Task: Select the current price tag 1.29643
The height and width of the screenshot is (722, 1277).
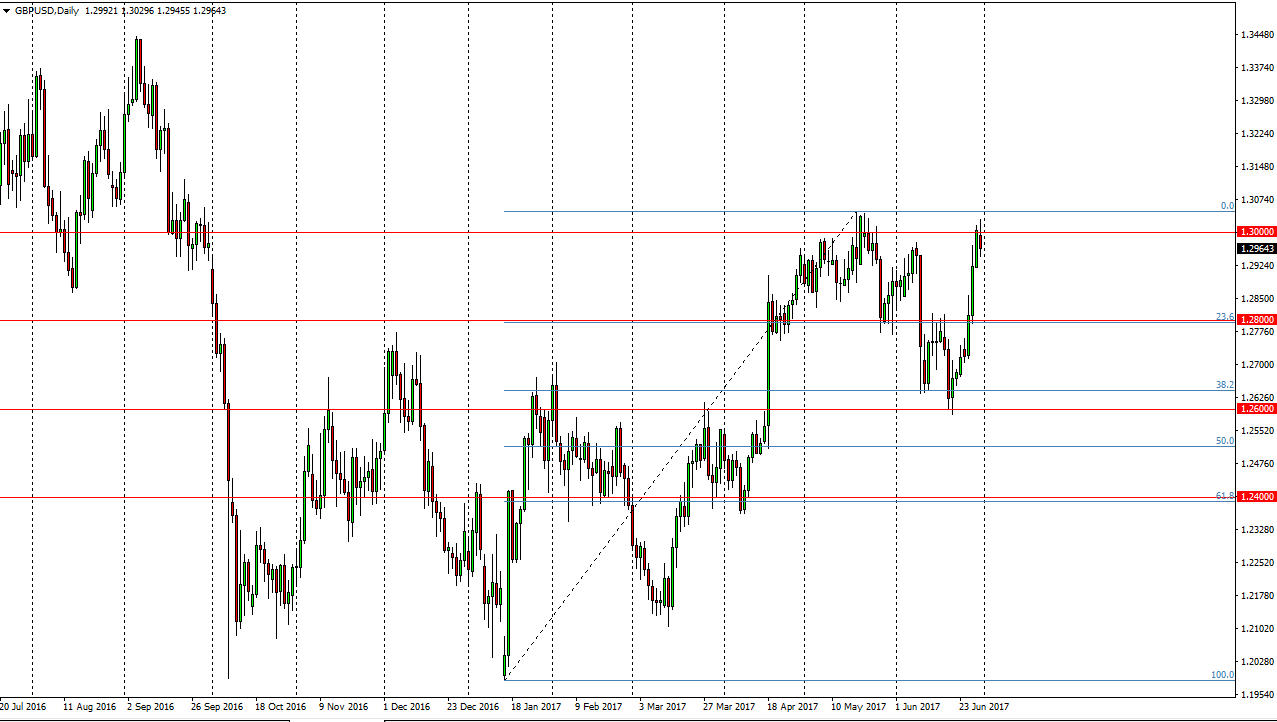Action: [x=1256, y=248]
